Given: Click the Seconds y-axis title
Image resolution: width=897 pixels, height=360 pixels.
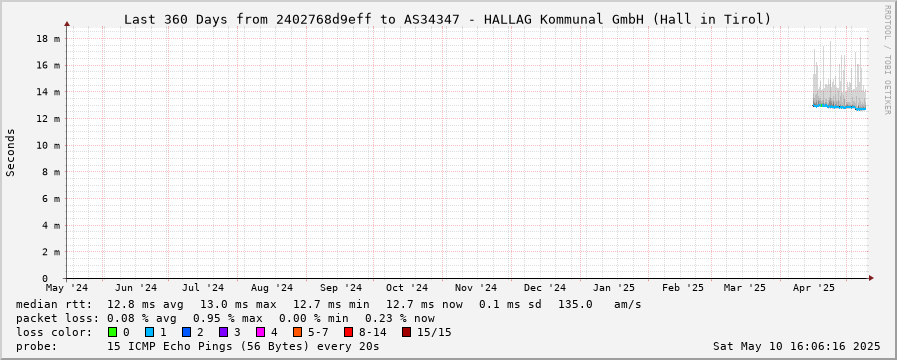Looking at the screenshot, I should [x=10, y=152].
